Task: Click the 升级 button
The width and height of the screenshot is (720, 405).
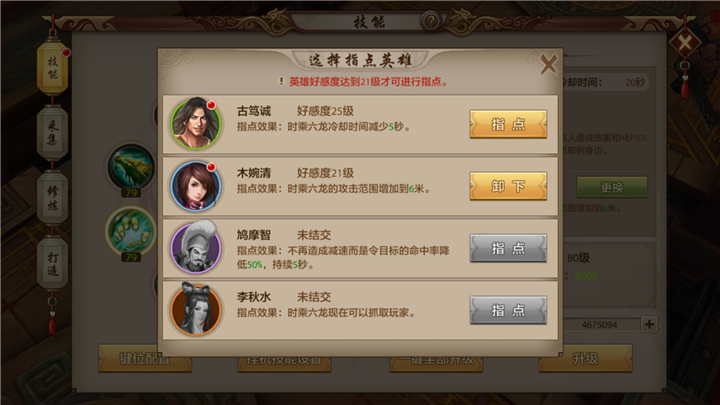Action: [585, 358]
